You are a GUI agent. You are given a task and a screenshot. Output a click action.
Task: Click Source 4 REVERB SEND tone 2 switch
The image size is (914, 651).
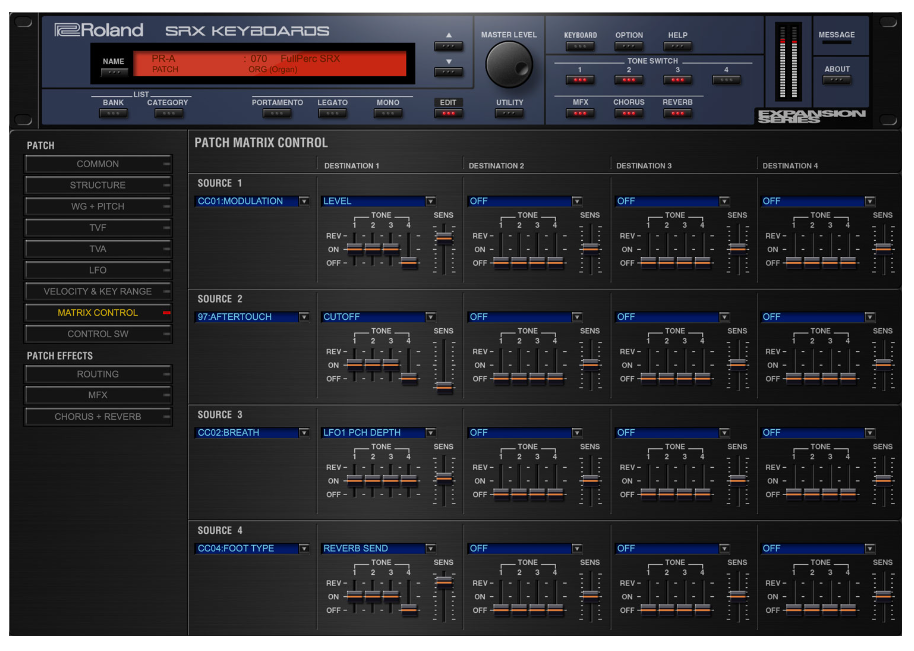point(373,596)
